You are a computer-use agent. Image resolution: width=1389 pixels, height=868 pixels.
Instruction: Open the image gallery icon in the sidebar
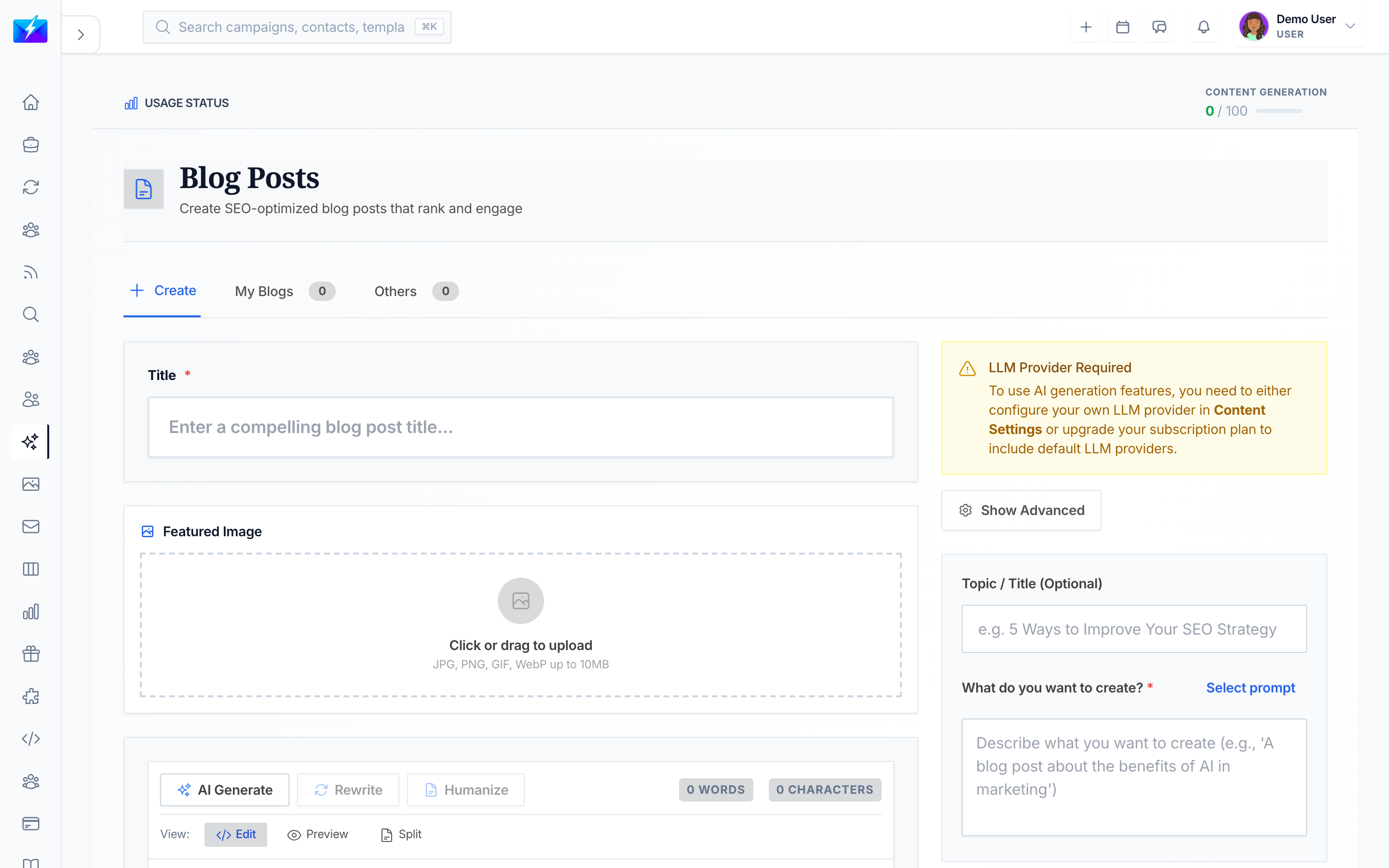point(31,484)
